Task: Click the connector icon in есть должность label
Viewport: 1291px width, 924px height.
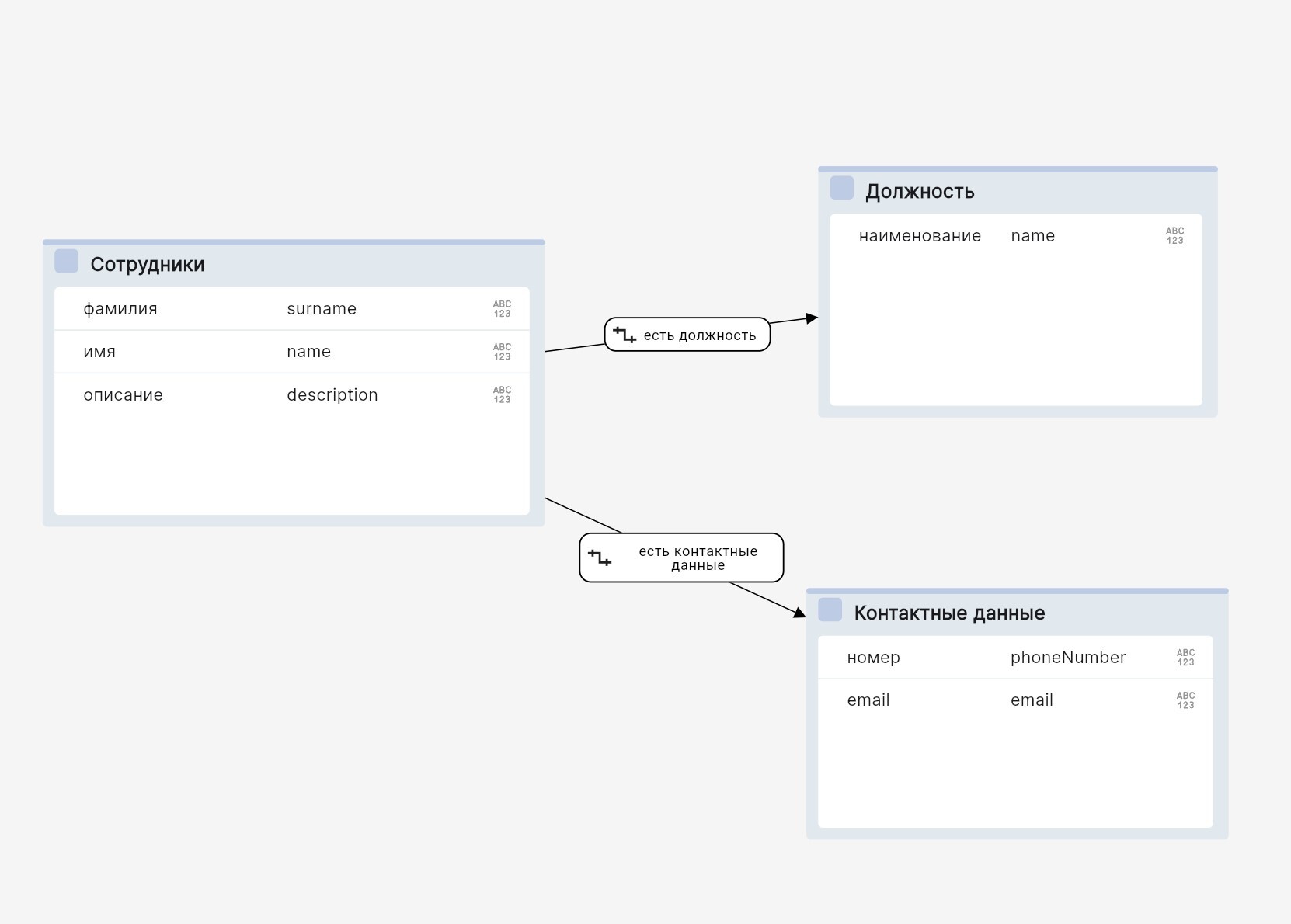Action: click(625, 335)
